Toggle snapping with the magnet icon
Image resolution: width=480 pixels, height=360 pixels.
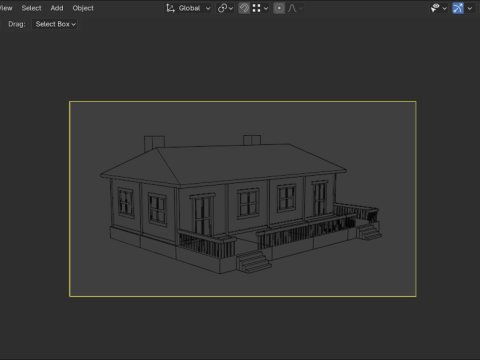coord(244,8)
